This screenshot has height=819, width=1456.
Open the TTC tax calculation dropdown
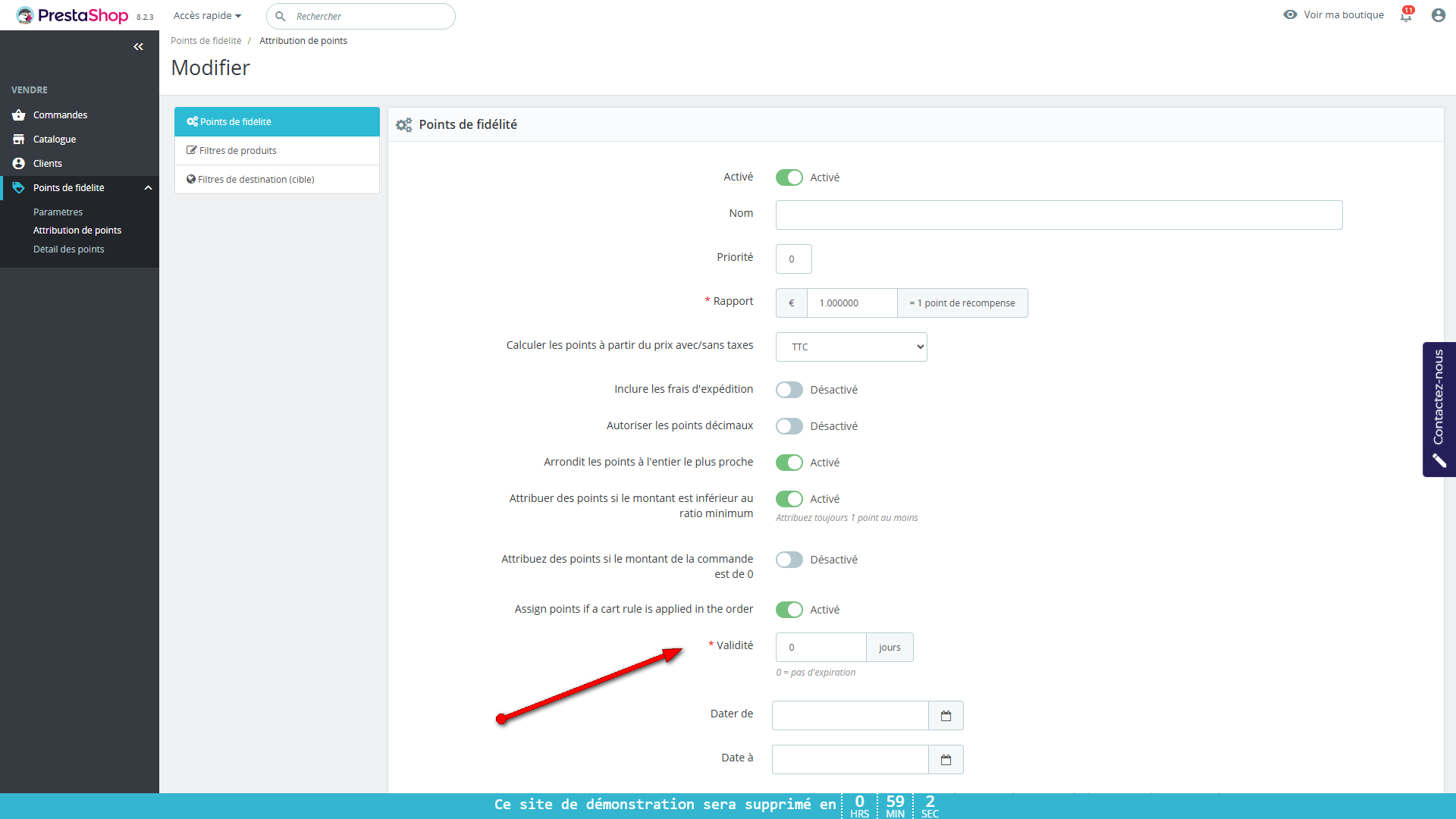tap(851, 347)
